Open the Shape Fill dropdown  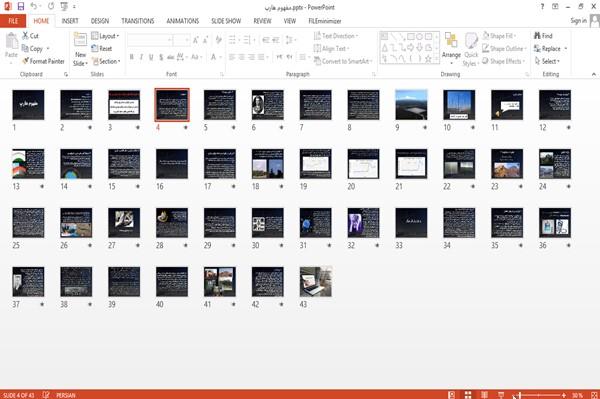(499, 36)
